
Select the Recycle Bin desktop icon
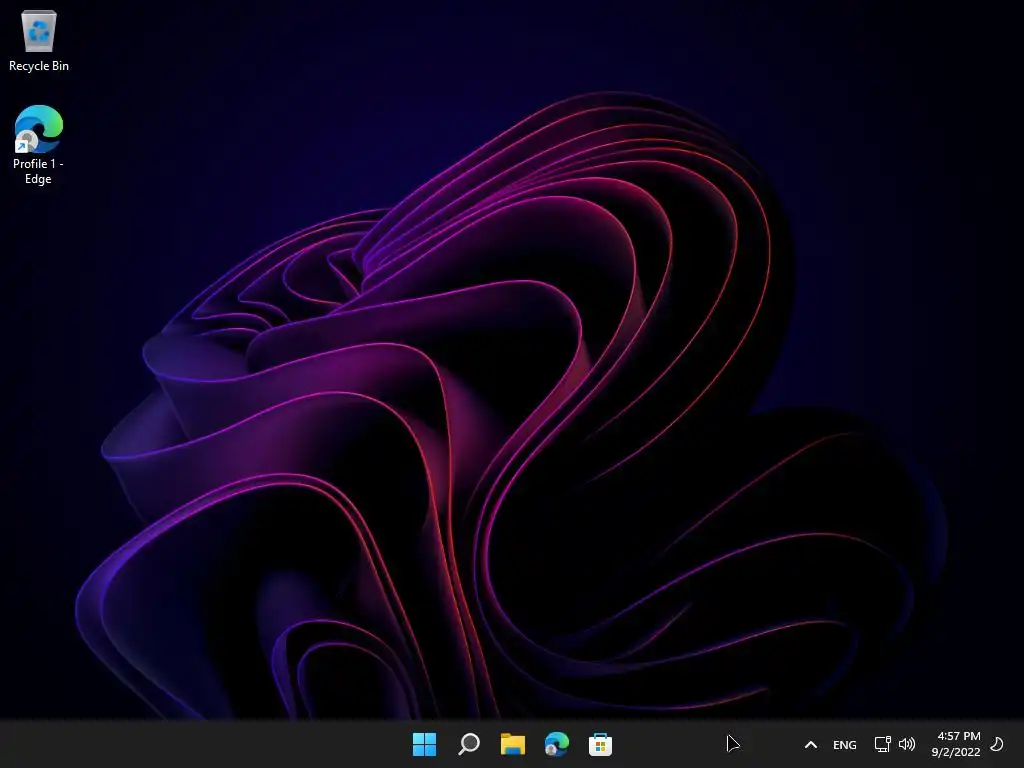point(39,41)
